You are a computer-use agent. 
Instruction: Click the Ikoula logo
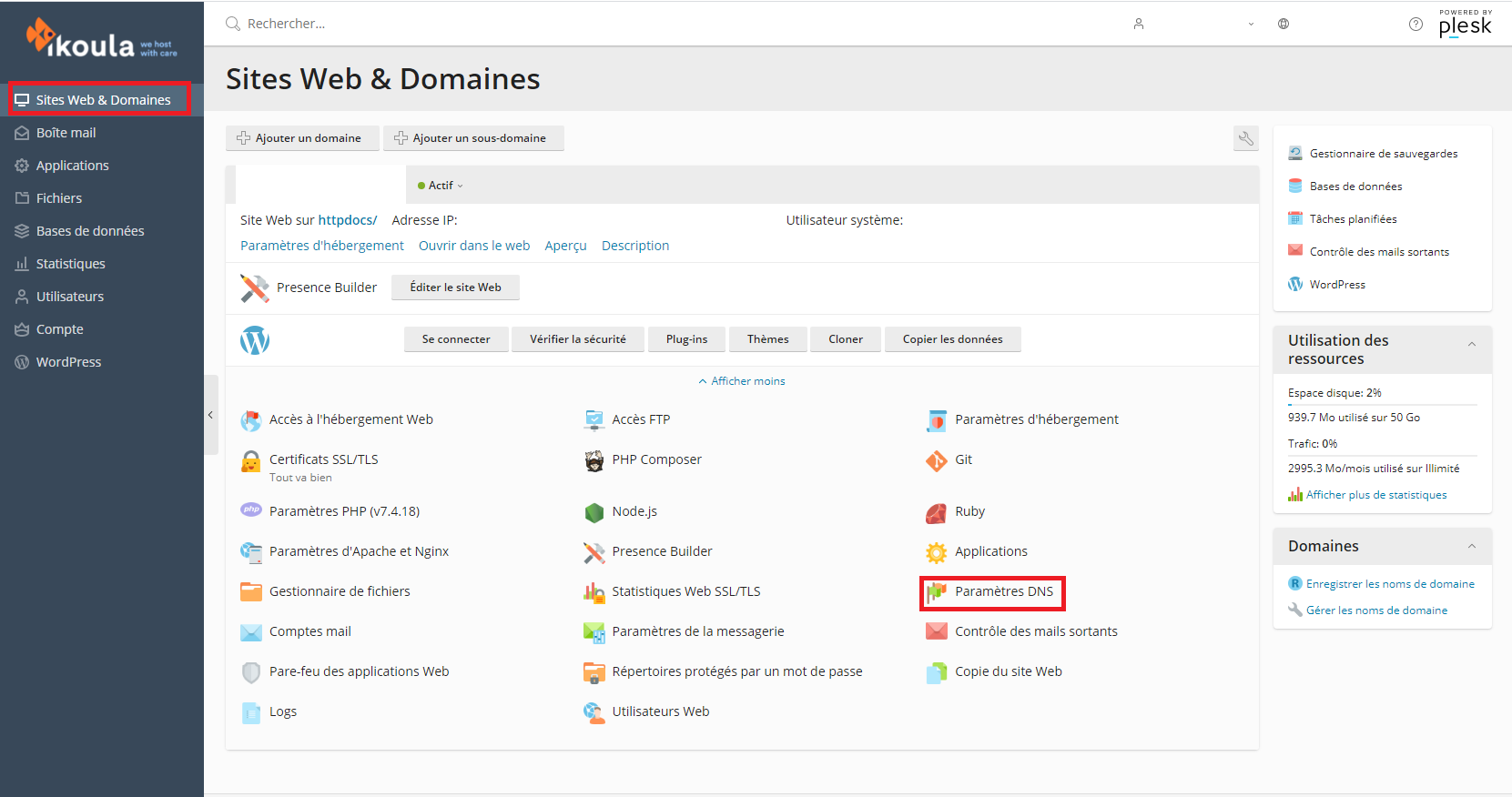coord(101,39)
